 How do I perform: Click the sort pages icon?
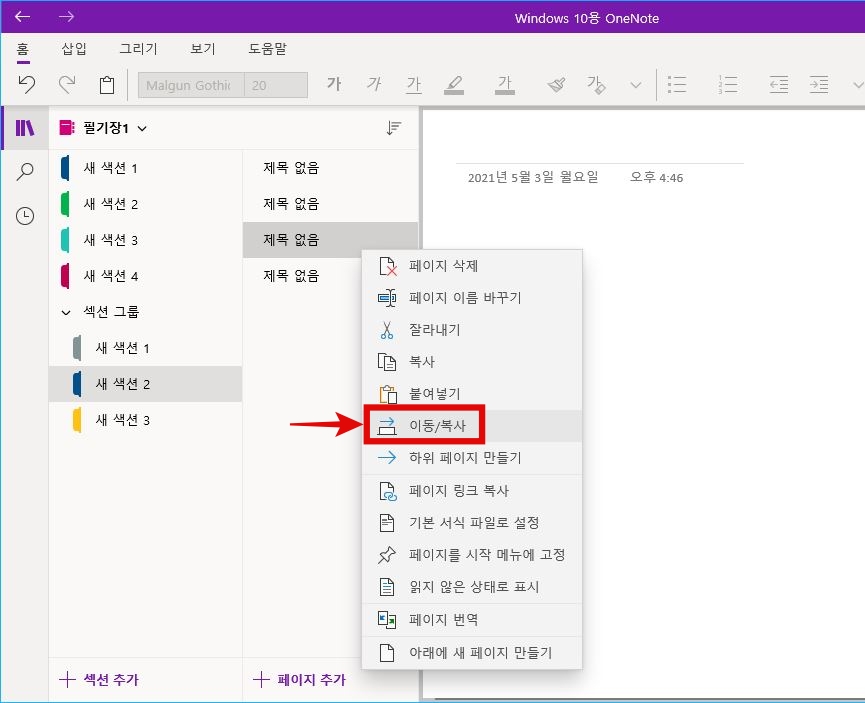[393, 128]
